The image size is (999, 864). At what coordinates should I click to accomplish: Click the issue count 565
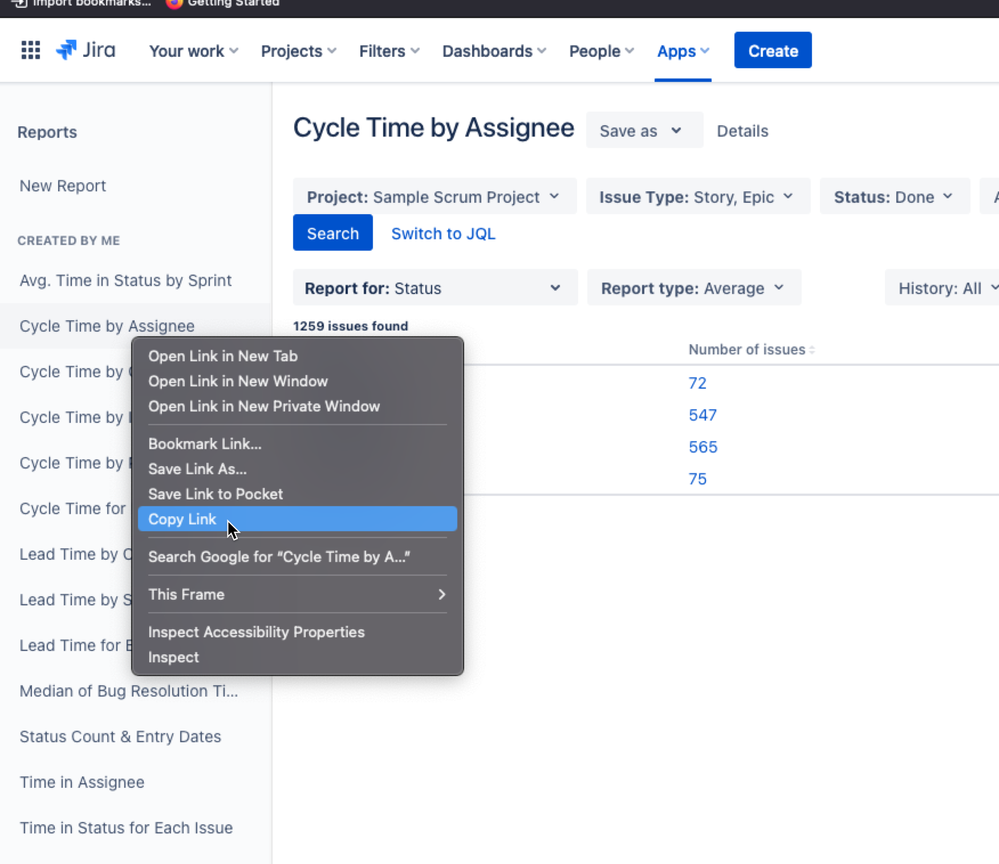click(x=703, y=447)
